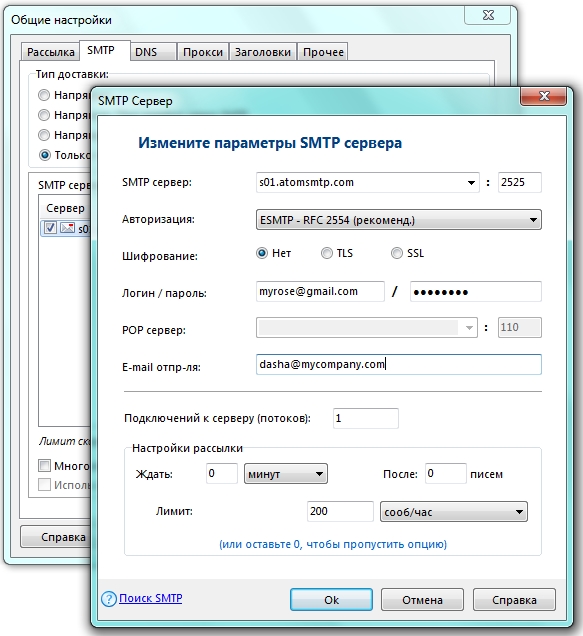Open the Поиск SMTP link
The height and width of the screenshot is (636, 583).
point(151,598)
